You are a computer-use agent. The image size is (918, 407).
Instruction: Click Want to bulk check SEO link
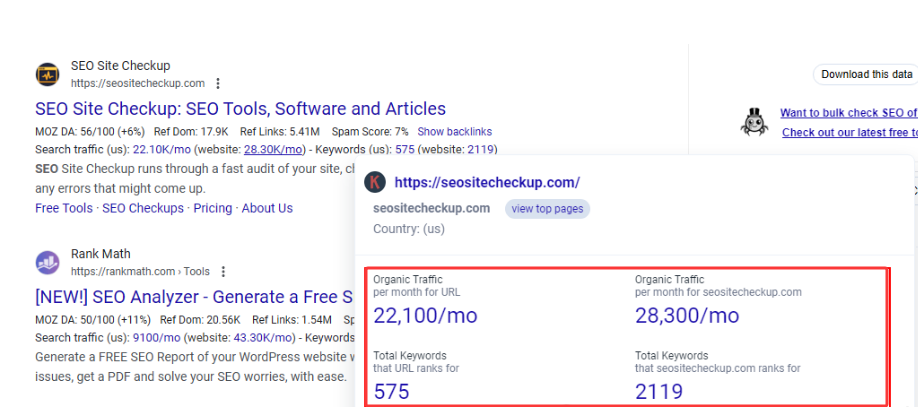848,113
